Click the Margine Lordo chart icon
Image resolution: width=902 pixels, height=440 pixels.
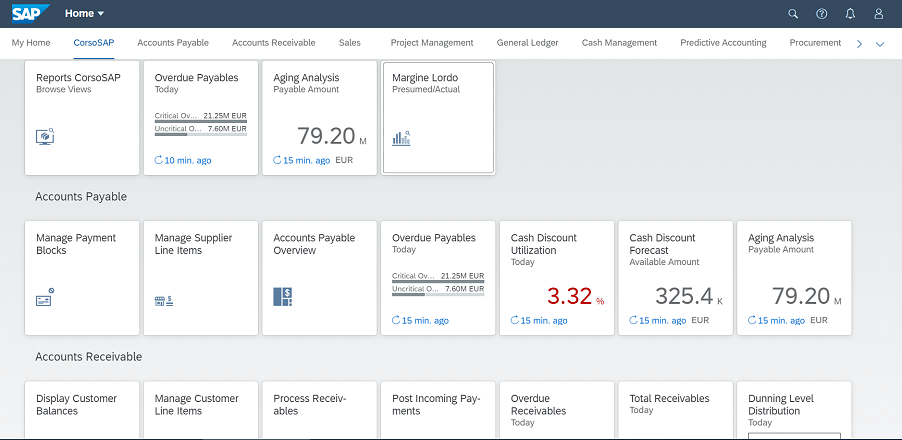pos(401,138)
